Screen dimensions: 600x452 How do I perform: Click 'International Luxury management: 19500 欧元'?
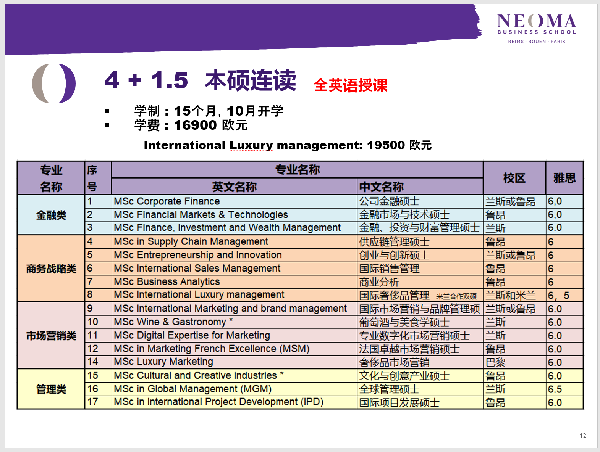point(287,145)
